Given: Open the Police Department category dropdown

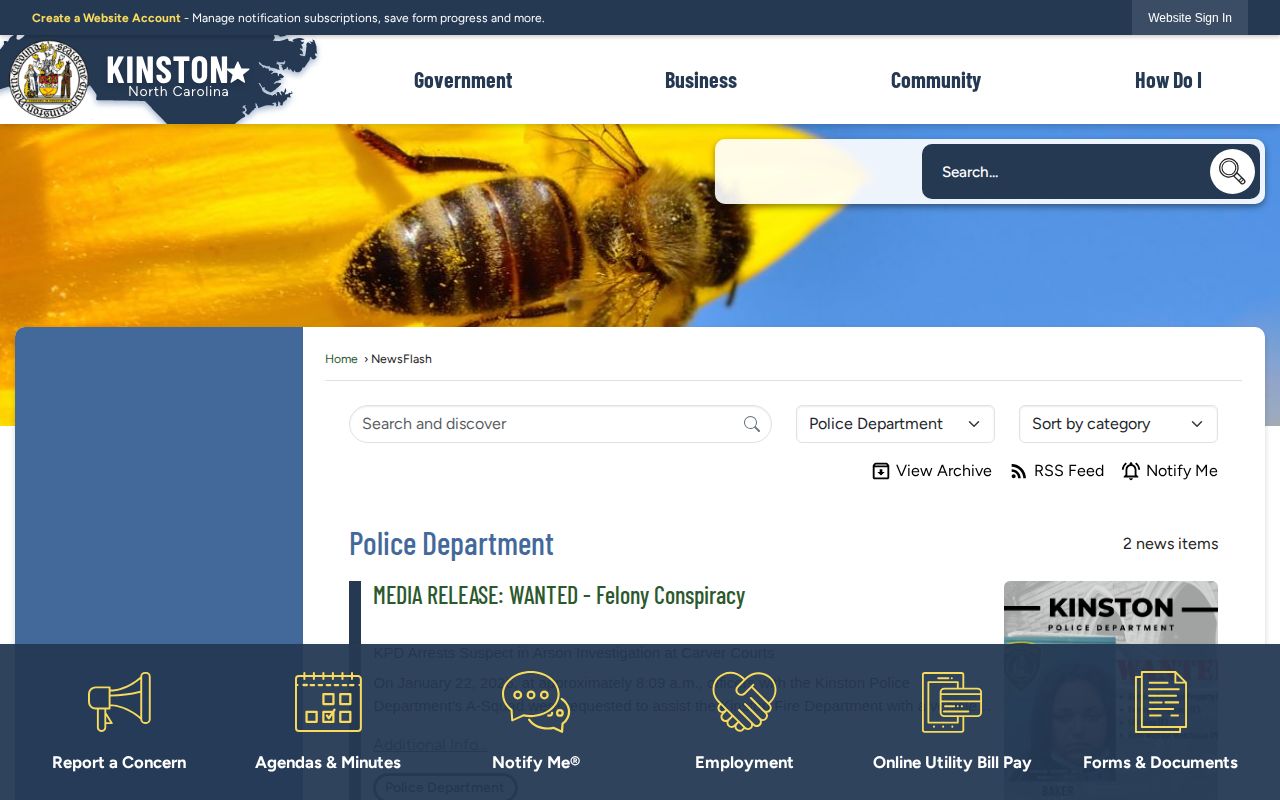Looking at the screenshot, I should (x=895, y=424).
